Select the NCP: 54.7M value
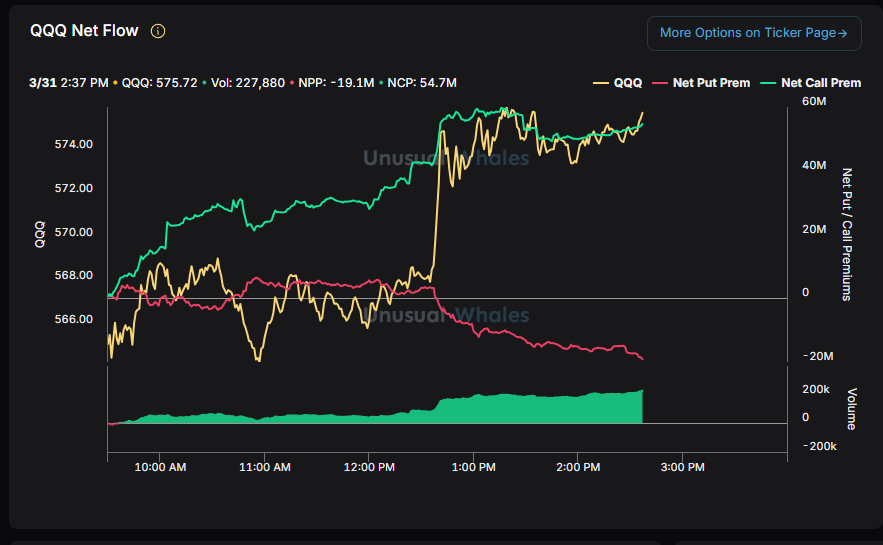 [422, 83]
